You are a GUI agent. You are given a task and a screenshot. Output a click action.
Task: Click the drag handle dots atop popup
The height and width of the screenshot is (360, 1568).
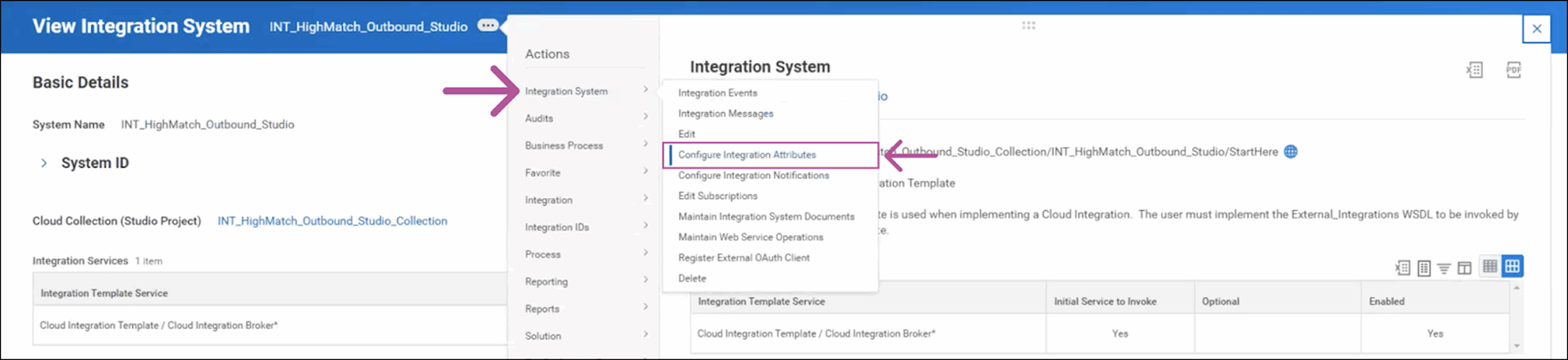[x=1028, y=25]
